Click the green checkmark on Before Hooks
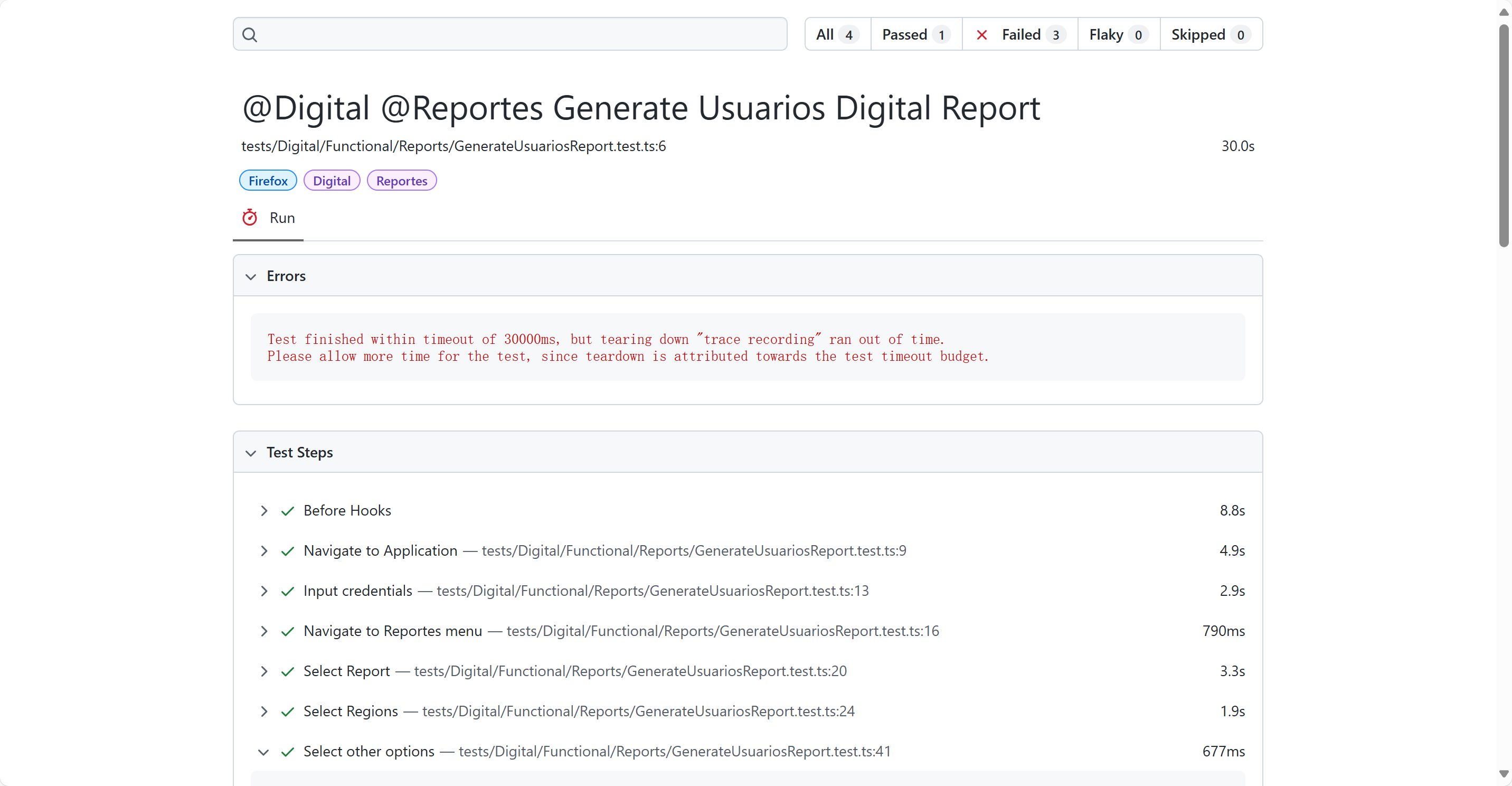1512x786 pixels. pyautogui.click(x=287, y=510)
